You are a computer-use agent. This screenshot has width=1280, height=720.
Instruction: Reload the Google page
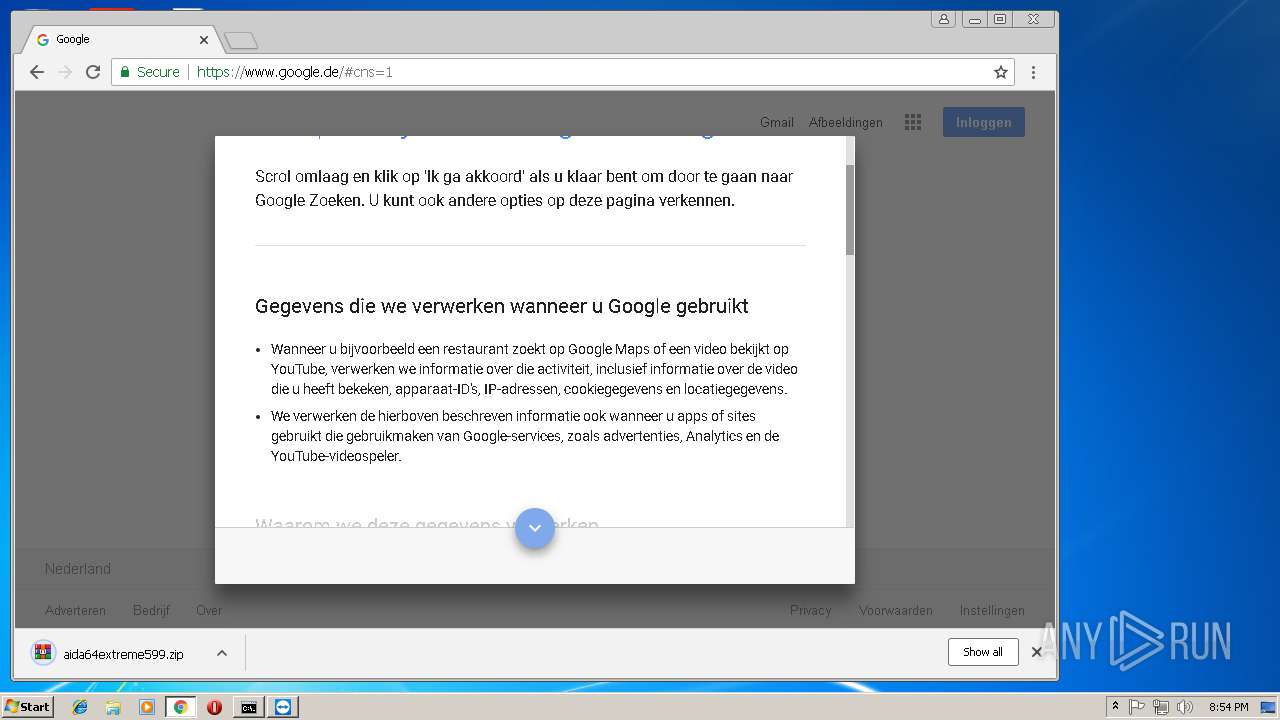coord(93,72)
